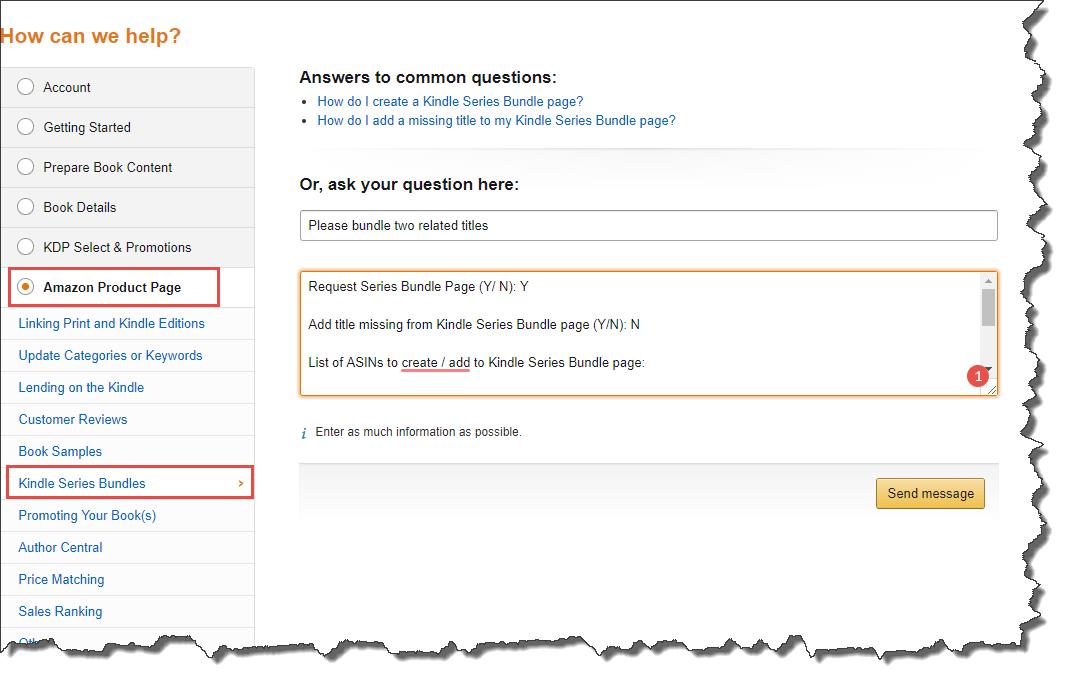Screen dimensions: 1068x680
Task: Click the 'Enter as much information as possible.' text
Action: [418, 432]
